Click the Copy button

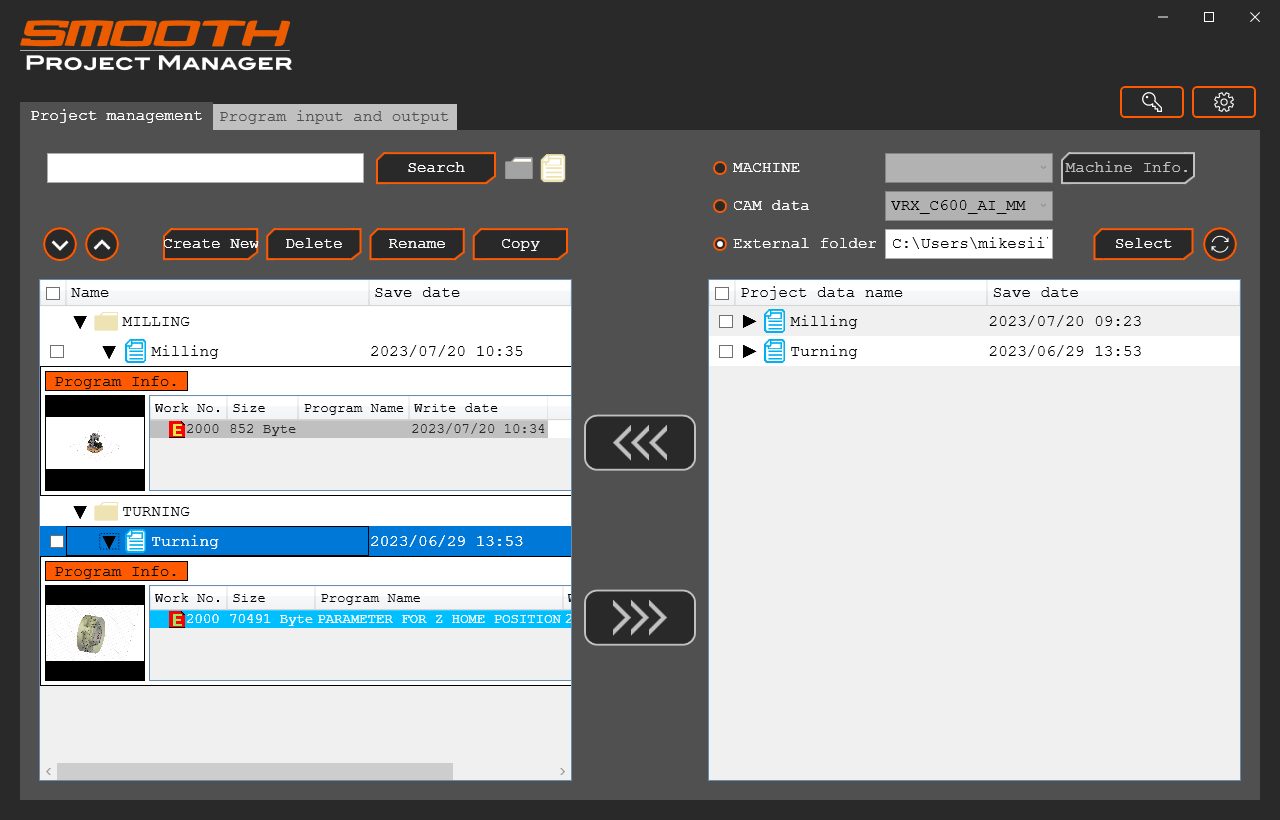pyautogui.click(x=520, y=244)
